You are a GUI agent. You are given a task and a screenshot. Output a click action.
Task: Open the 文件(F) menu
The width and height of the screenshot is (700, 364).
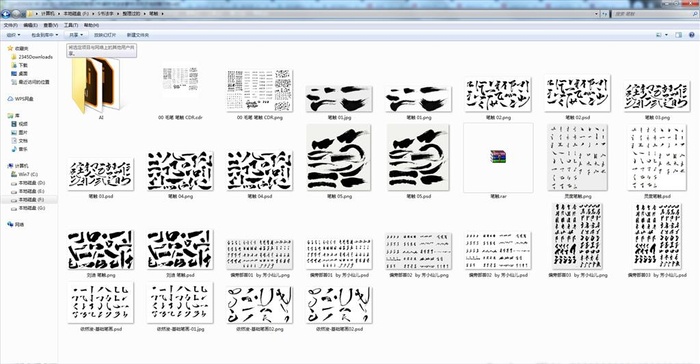tap(10, 25)
